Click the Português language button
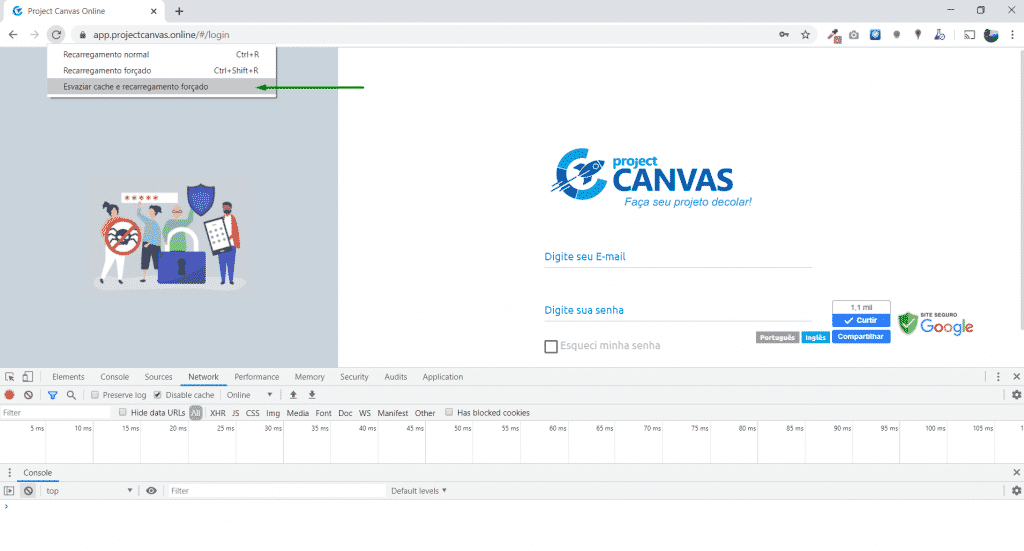Viewport: 1024px width, 551px height. (x=777, y=338)
